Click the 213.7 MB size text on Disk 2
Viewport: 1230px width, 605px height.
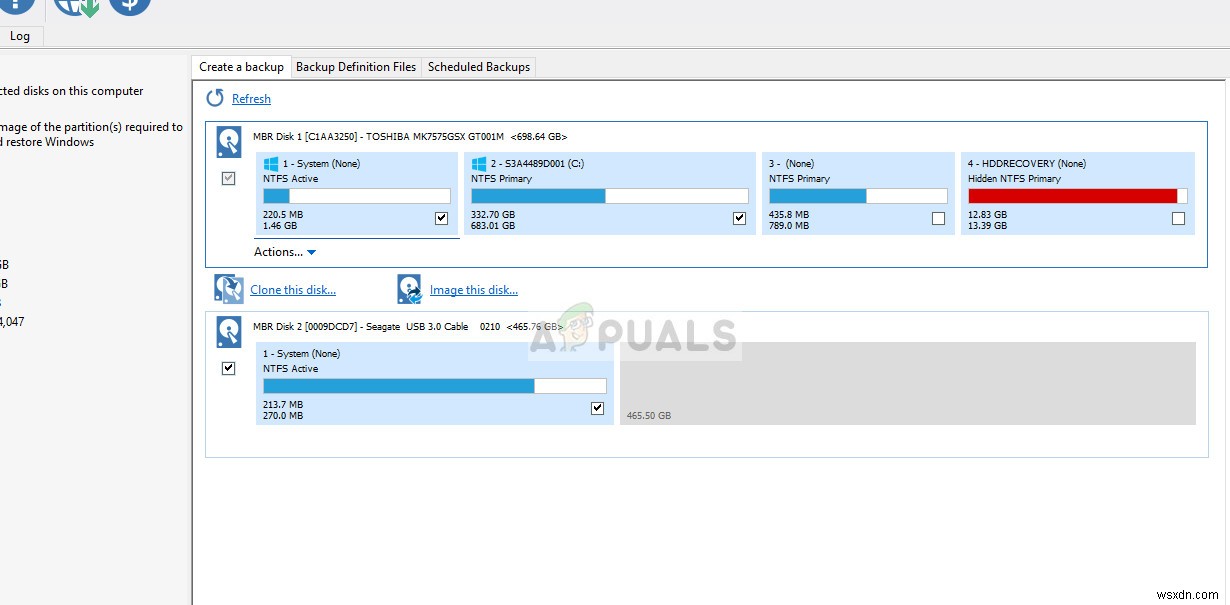(283, 404)
